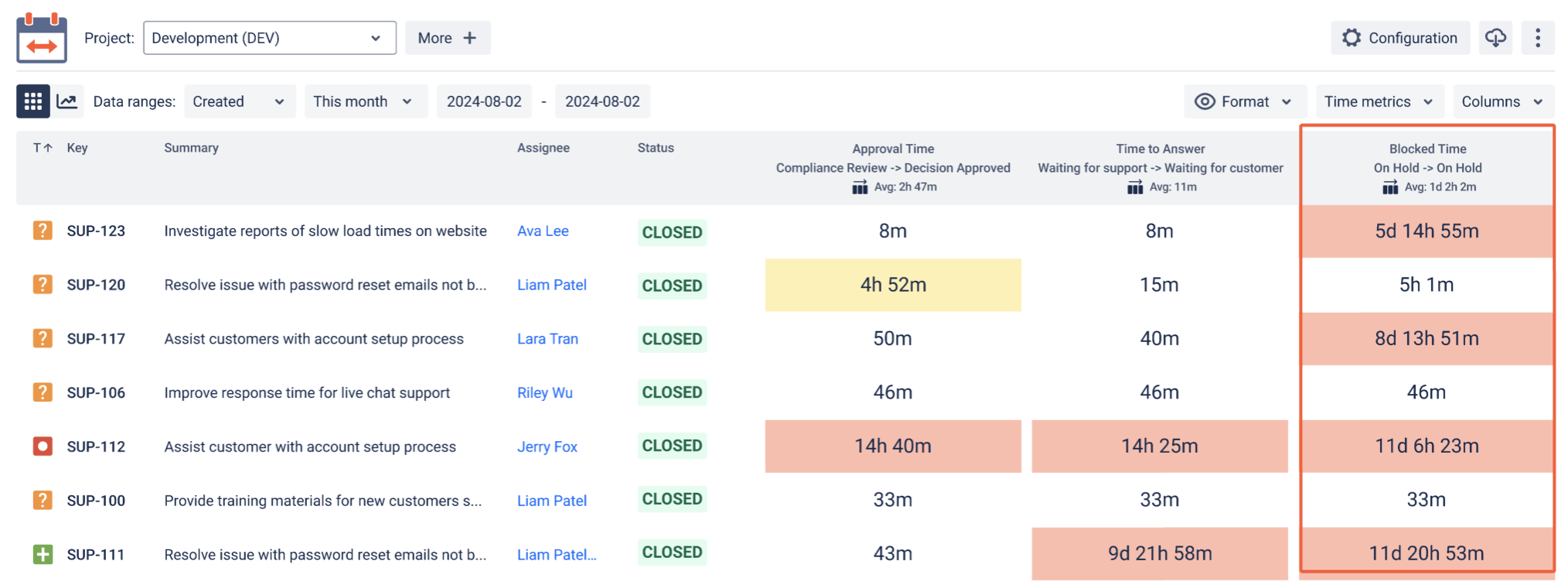
Task: Open the This month period dropdown
Action: click(x=366, y=101)
